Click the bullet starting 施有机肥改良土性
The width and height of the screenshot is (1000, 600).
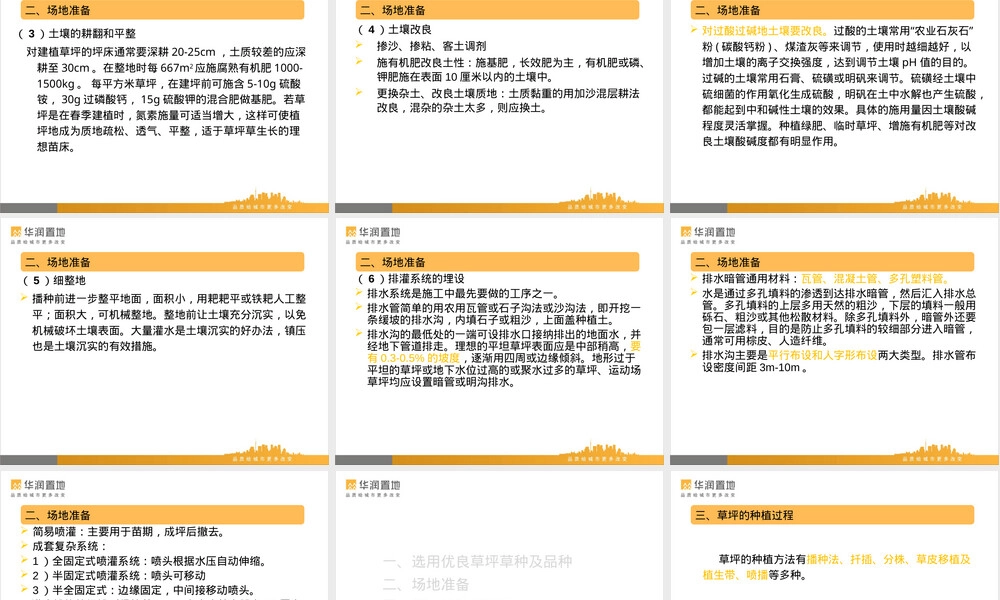tap(511, 70)
